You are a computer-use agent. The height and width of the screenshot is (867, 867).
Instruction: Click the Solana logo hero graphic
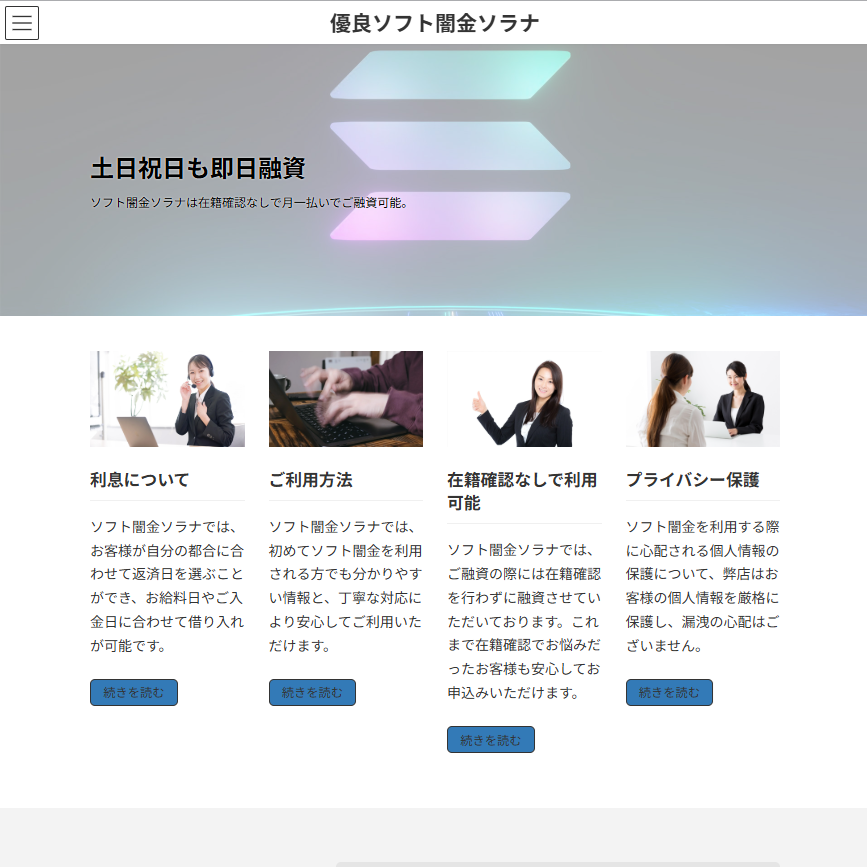(x=450, y=145)
